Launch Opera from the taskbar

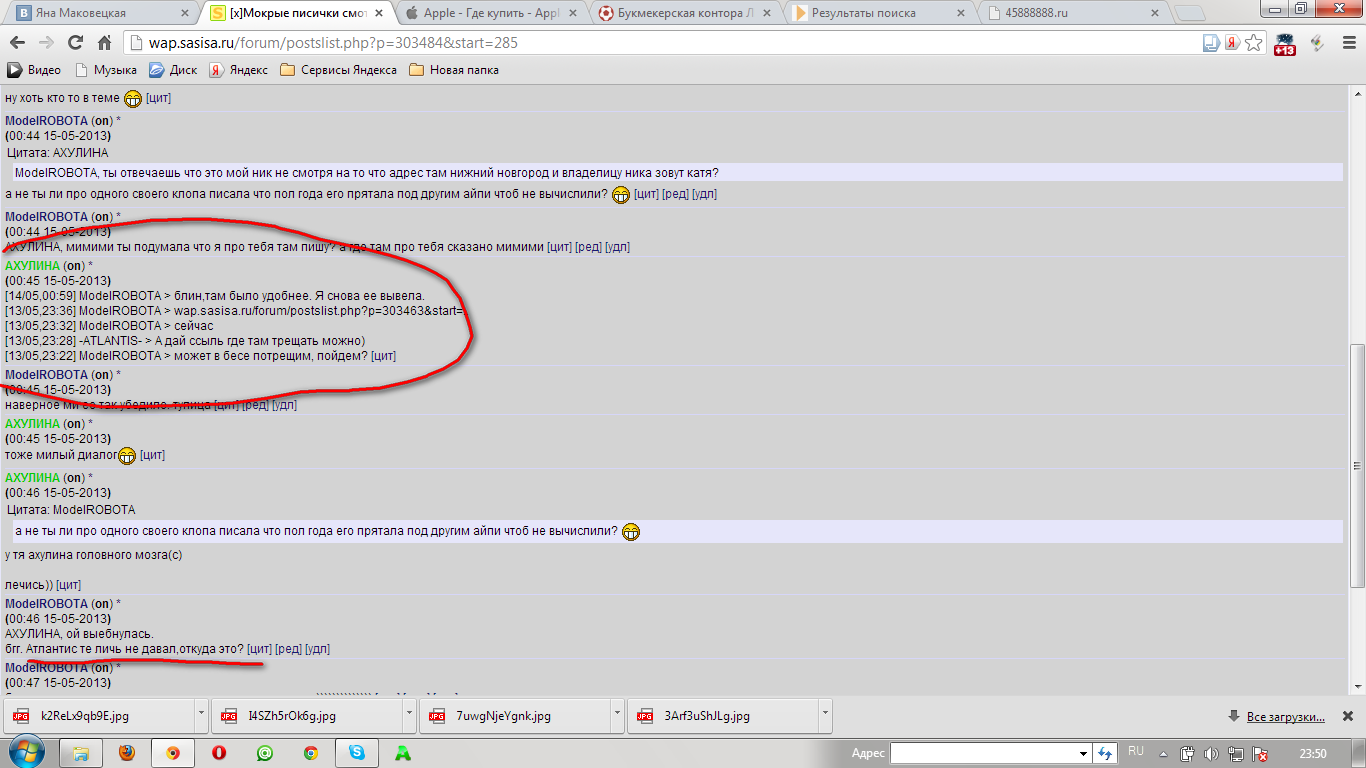pos(218,753)
